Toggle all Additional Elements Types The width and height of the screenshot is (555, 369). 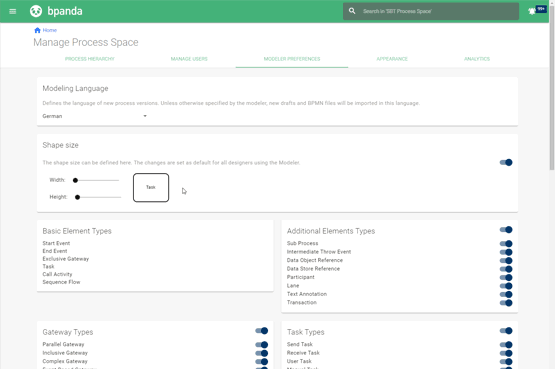click(x=506, y=230)
